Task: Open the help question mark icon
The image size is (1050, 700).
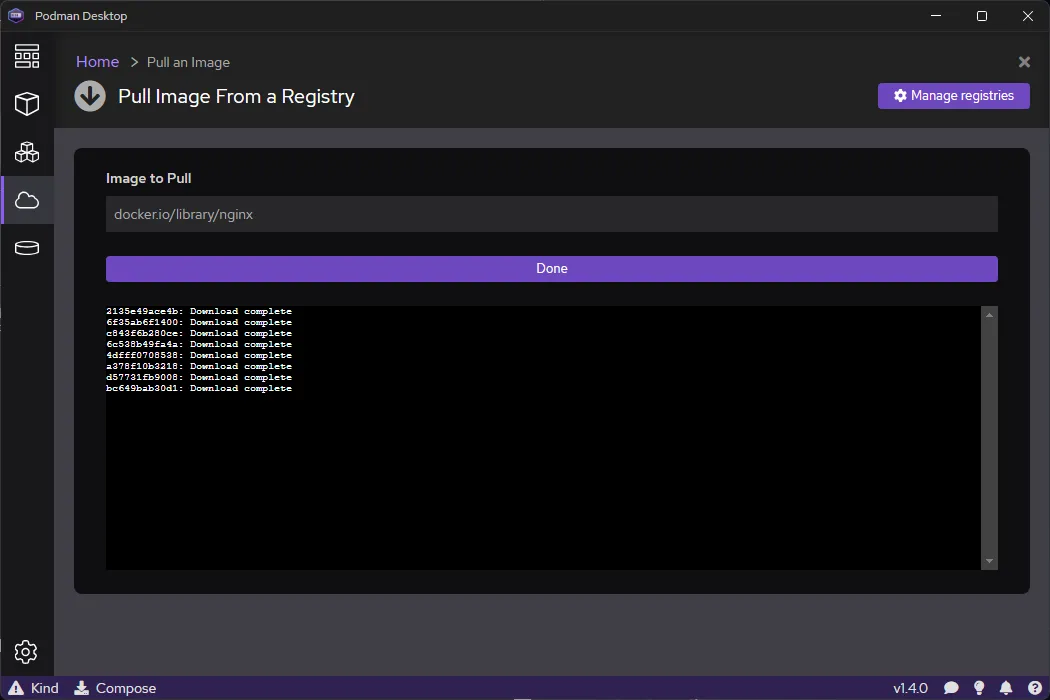Action: [1035, 688]
